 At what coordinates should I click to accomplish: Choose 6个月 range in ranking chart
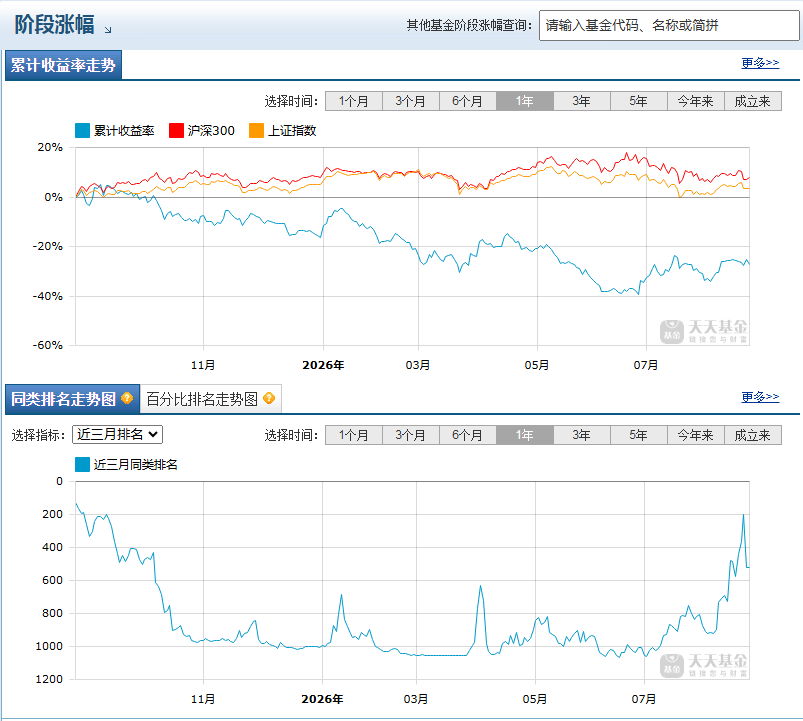(x=468, y=435)
